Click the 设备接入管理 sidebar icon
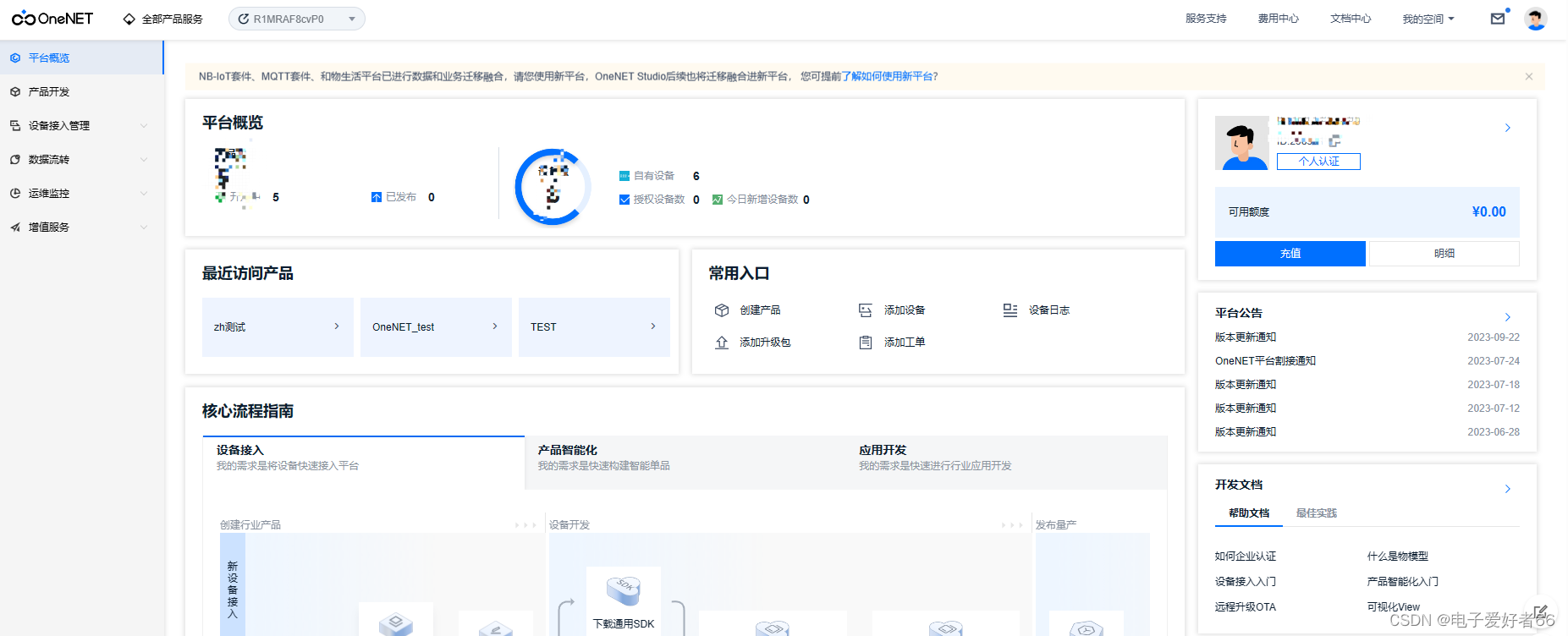1568x636 pixels. [x=15, y=125]
